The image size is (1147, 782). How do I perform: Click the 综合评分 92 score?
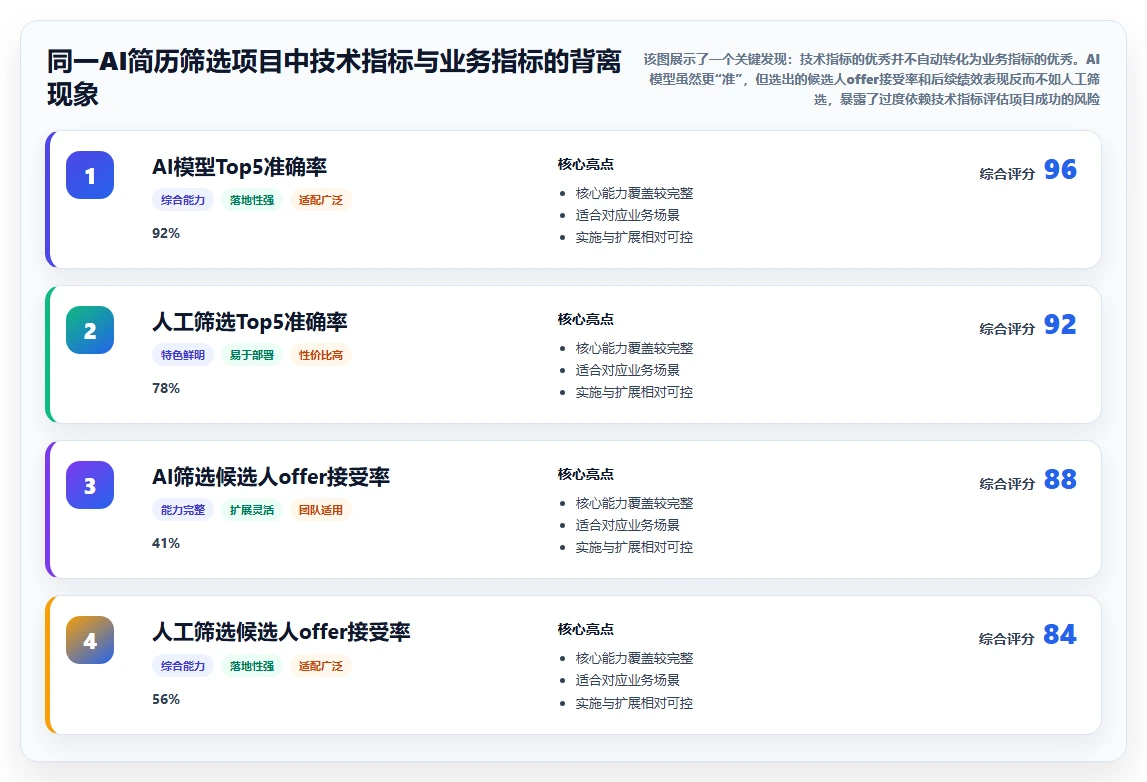tap(1028, 326)
